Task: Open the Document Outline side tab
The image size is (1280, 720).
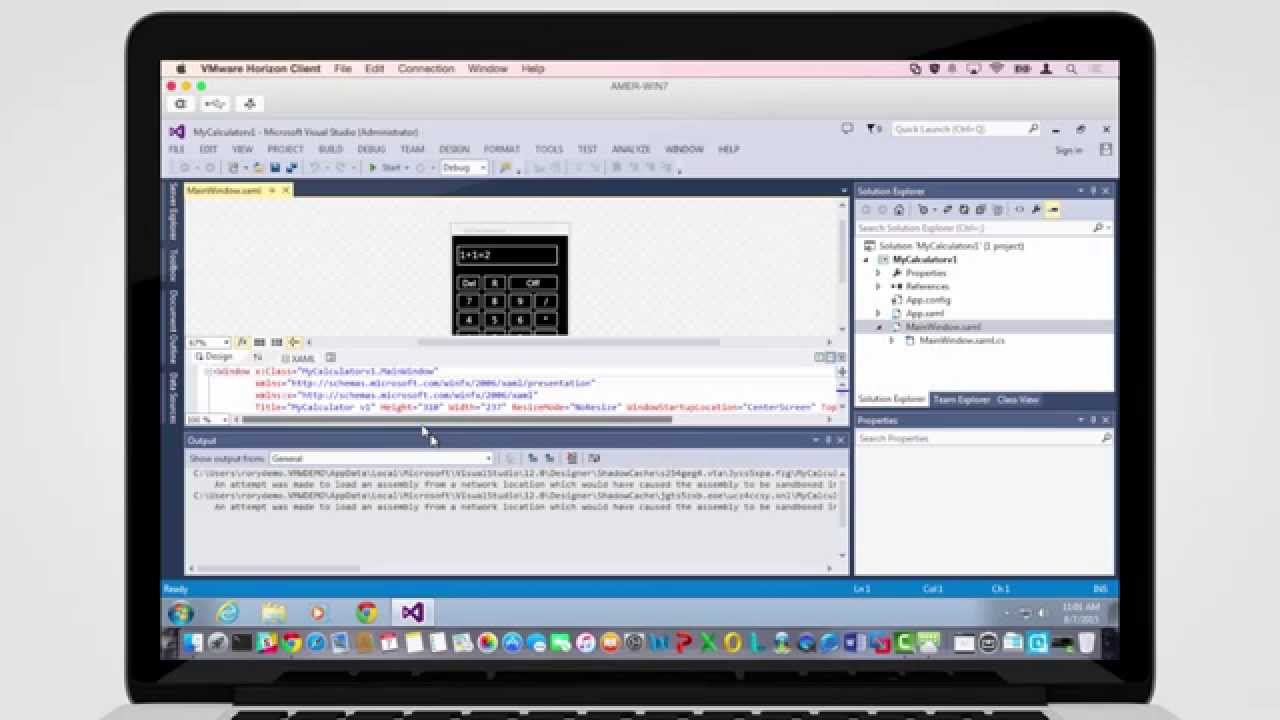Action: pyautogui.click(x=172, y=327)
